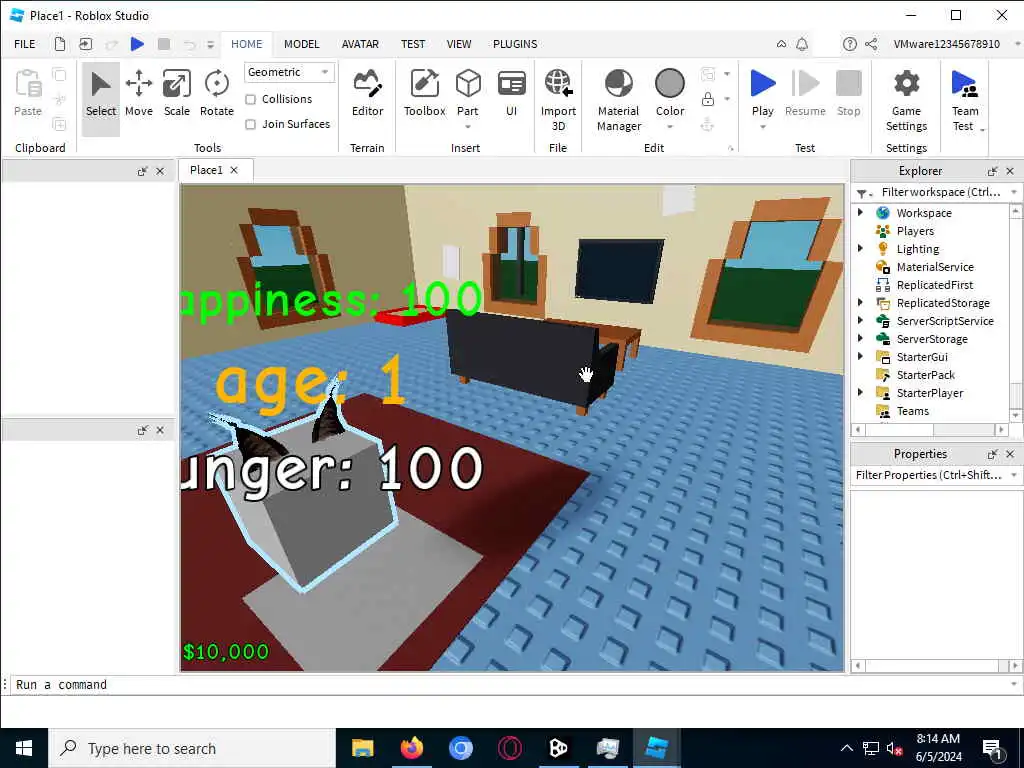This screenshot has height=768, width=1024.
Task: Click the anchor icon in Edit group
Action: coord(707,124)
